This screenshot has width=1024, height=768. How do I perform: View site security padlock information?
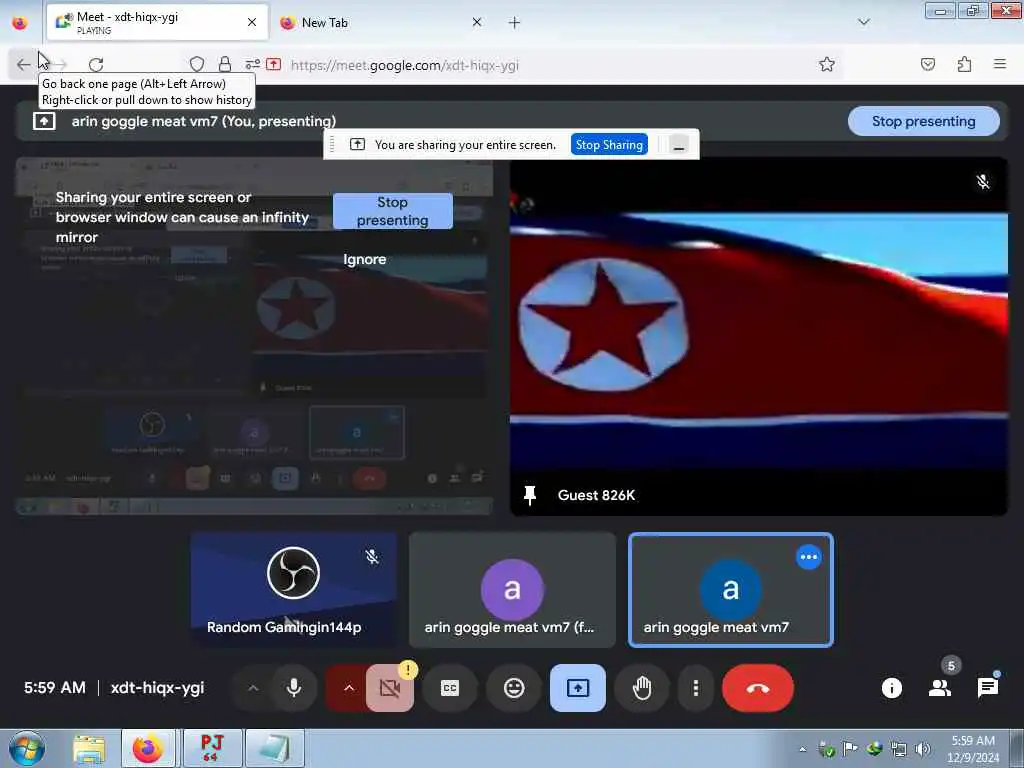pos(225,64)
